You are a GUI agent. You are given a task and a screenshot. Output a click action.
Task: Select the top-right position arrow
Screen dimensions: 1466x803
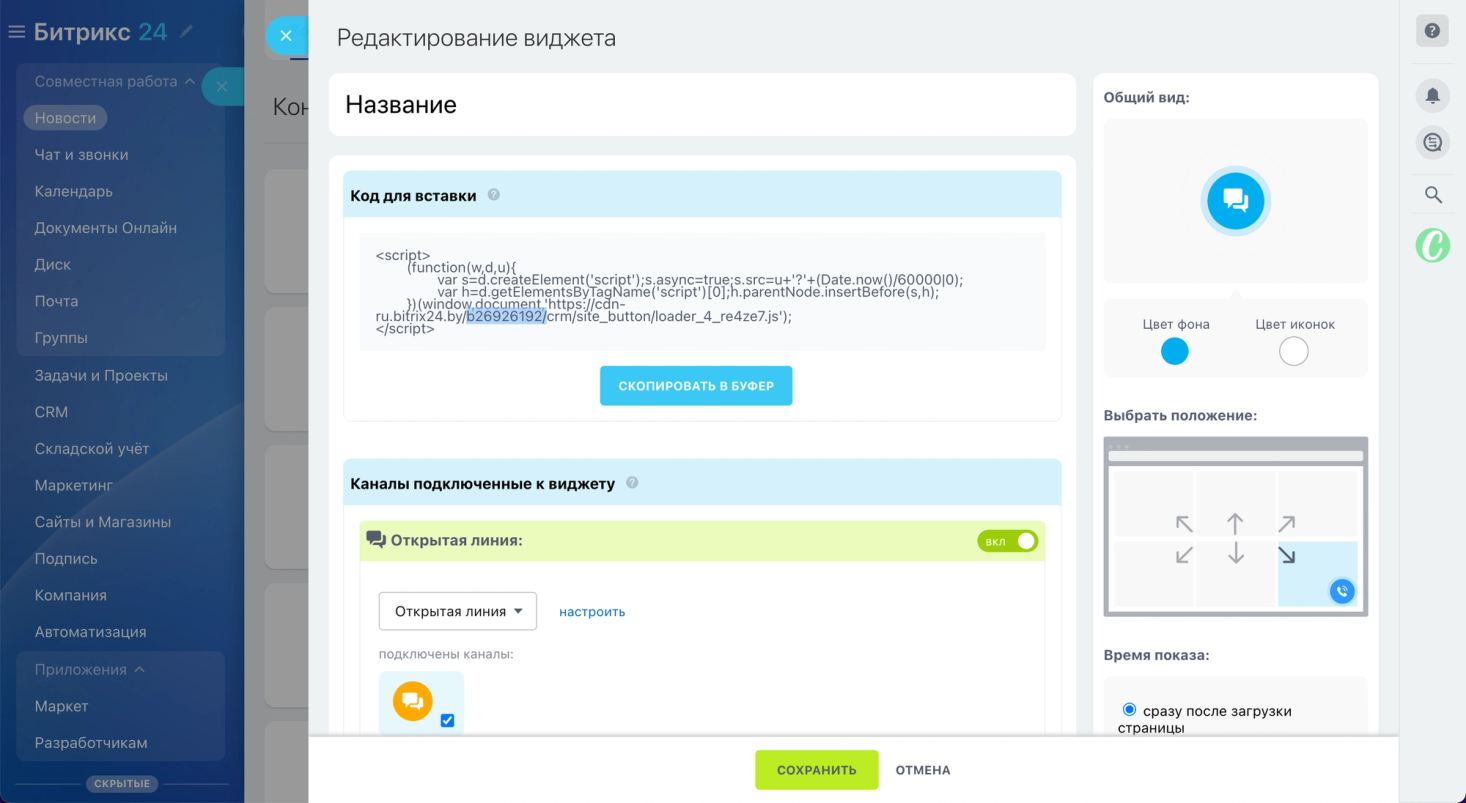point(1286,523)
